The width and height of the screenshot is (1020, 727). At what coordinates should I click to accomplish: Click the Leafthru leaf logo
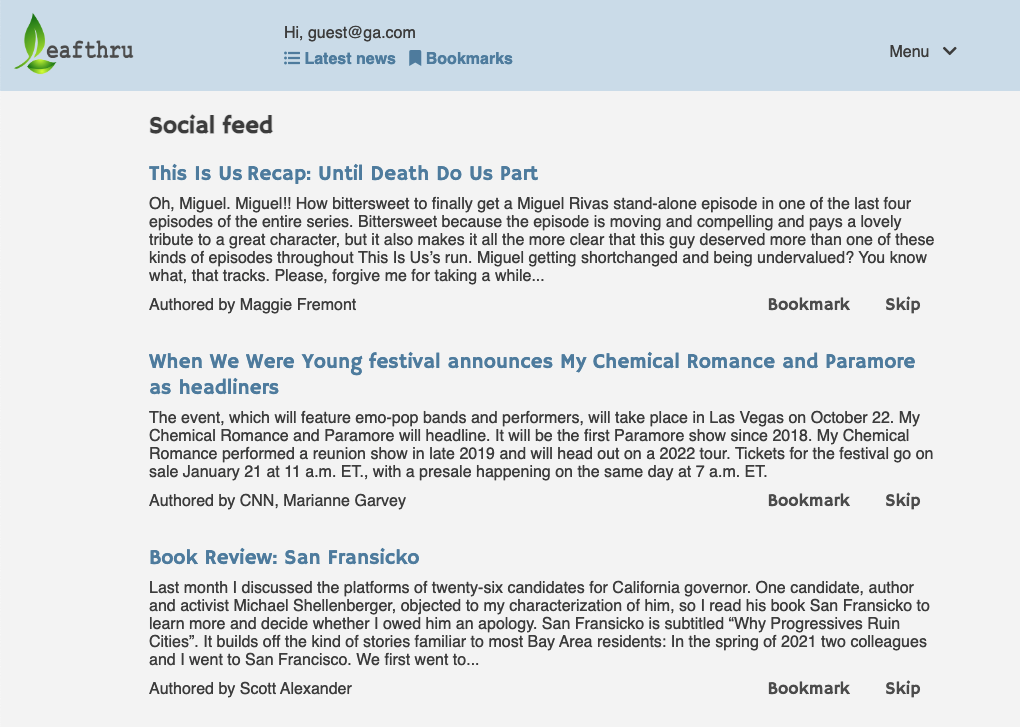(34, 44)
